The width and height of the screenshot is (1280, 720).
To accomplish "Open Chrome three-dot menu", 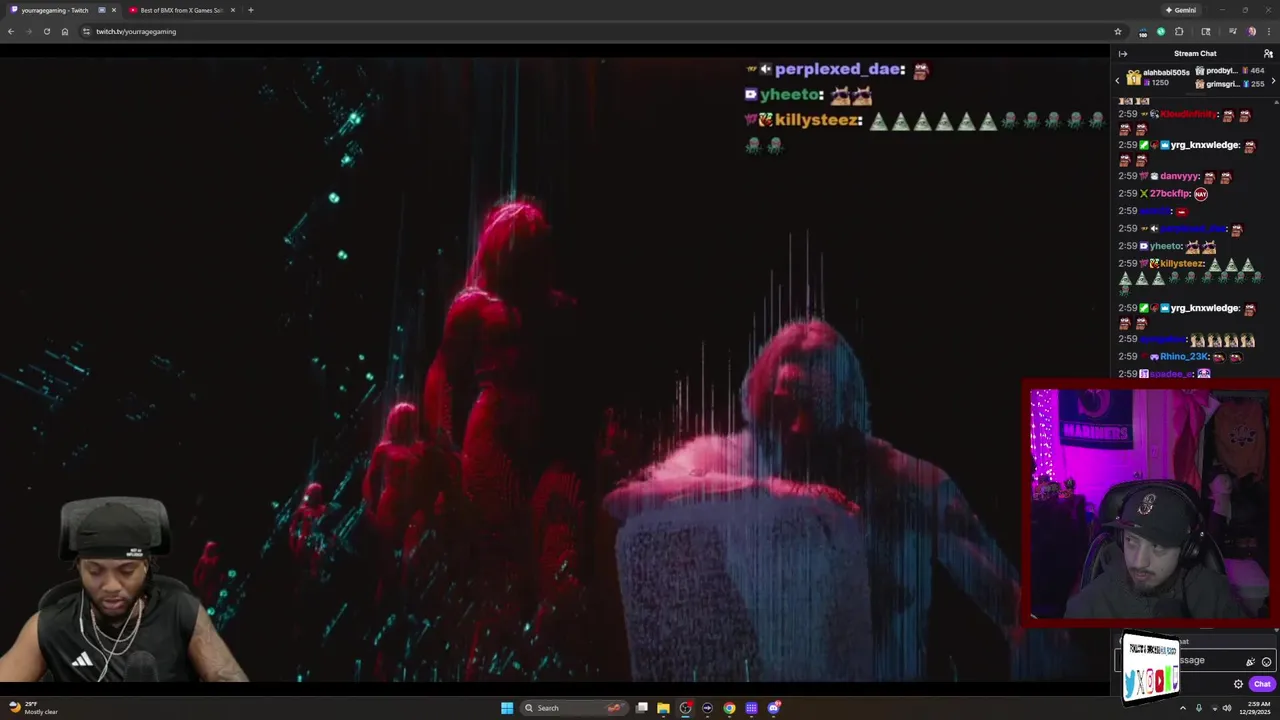I will (1269, 31).
